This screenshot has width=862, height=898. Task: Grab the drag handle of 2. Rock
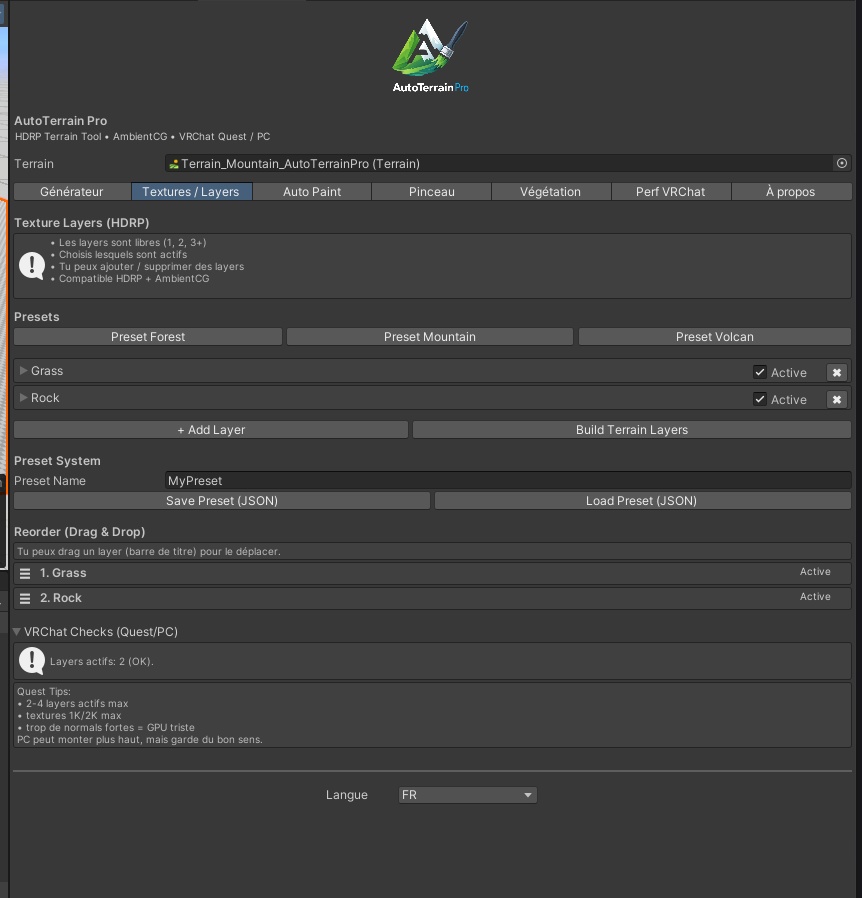pos(25,598)
